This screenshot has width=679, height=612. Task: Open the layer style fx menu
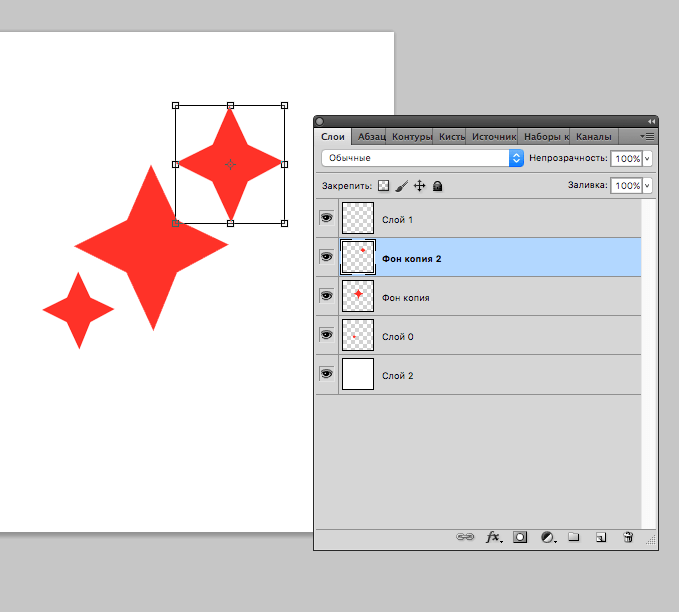click(493, 537)
